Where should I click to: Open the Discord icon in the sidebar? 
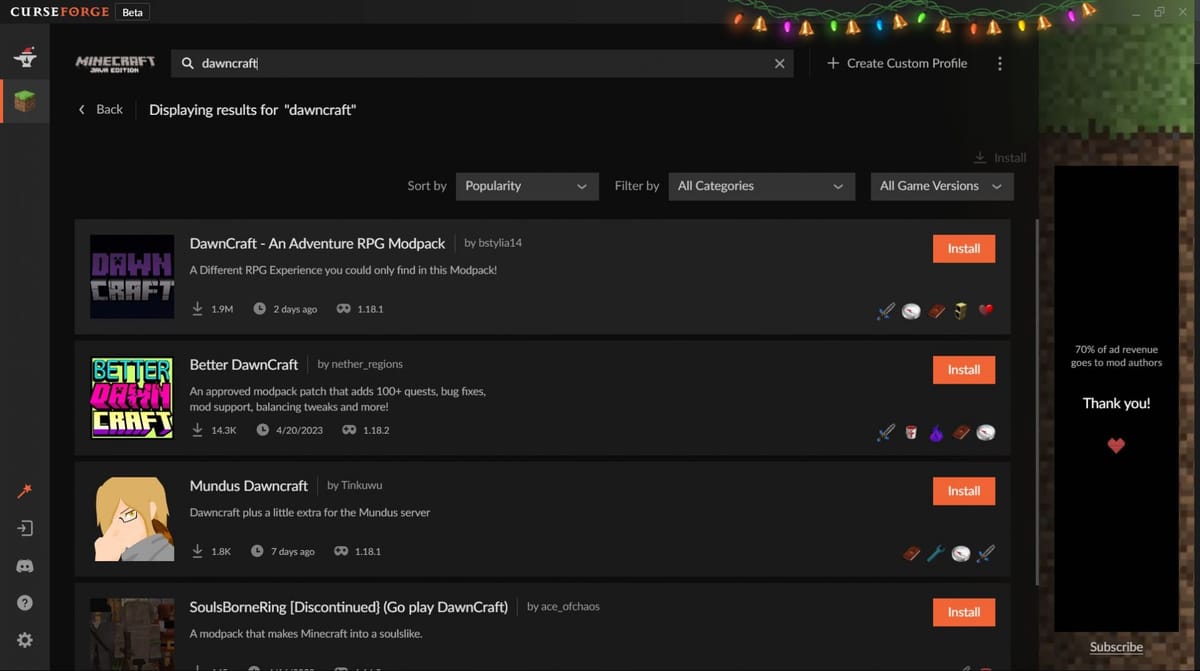point(25,565)
